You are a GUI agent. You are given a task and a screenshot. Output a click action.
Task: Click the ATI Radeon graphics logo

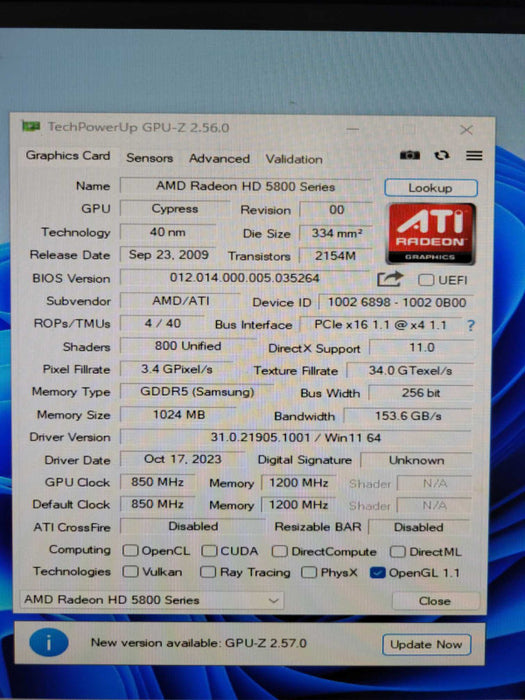[x=430, y=234]
